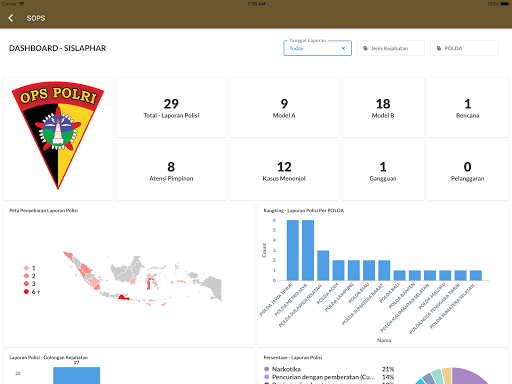The image size is (512, 384).
Task: Click the tag icon in POLDA filter
Action: point(439,48)
